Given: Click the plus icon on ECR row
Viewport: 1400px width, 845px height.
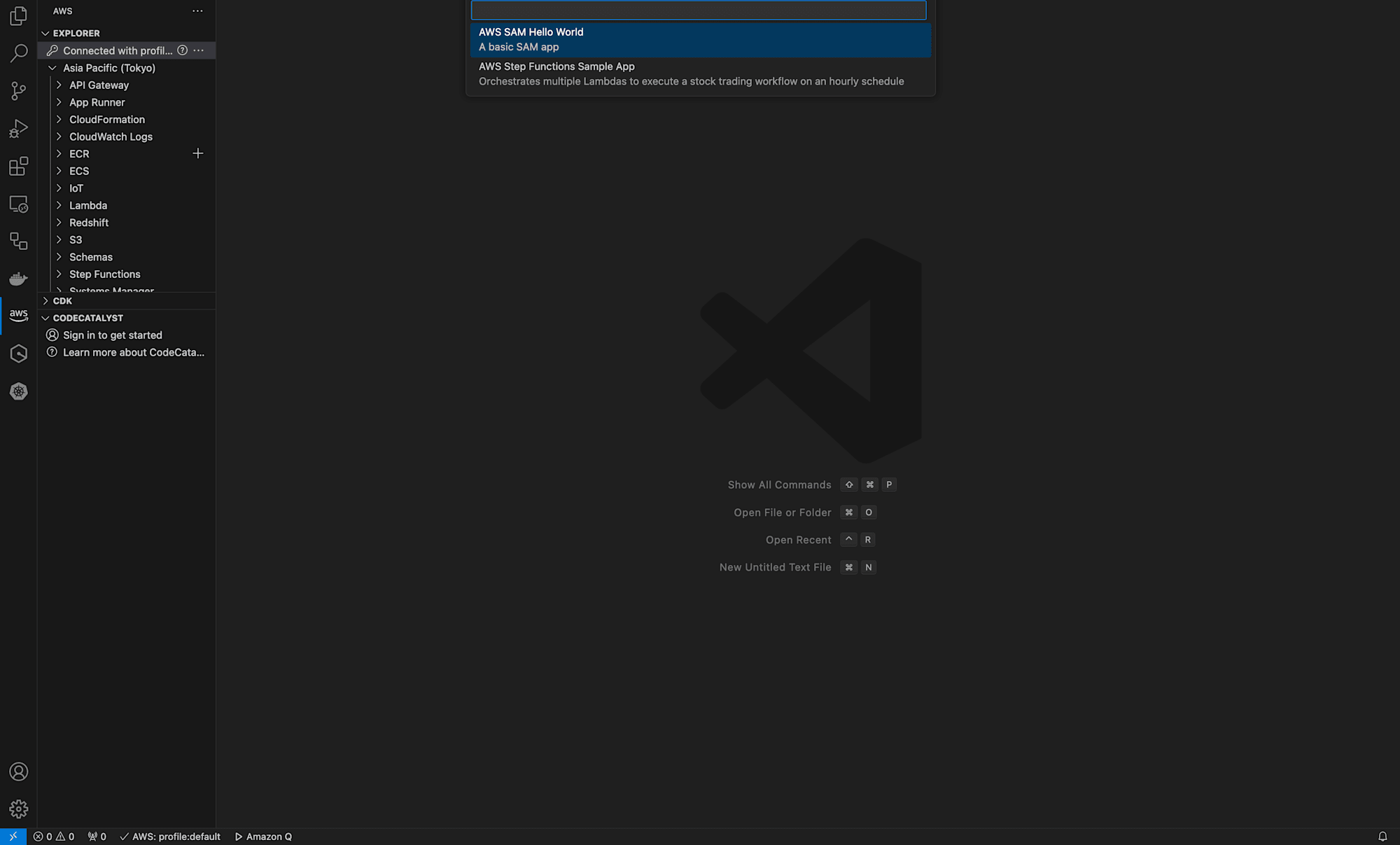Looking at the screenshot, I should pyautogui.click(x=198, y=153).
